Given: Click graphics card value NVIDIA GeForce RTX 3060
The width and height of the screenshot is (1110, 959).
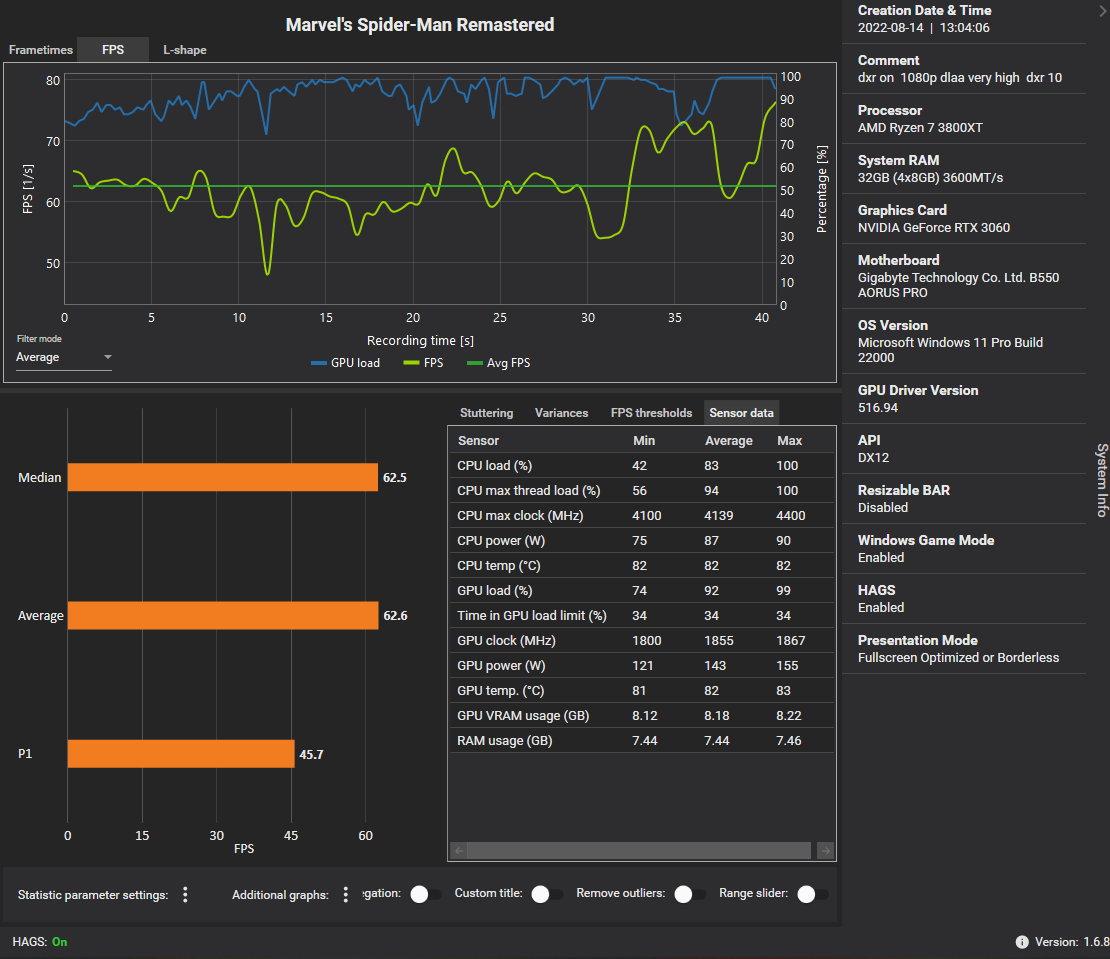Looking at the screenshot, I should [934, 227].
